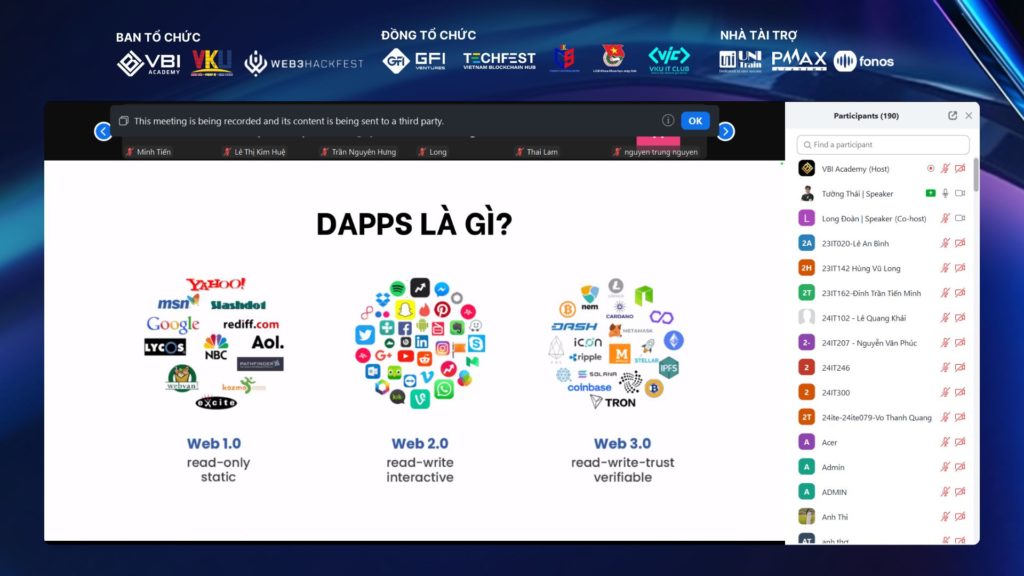
Task: Select participant 24IT246 name
Action: click(x=835, y=368)
